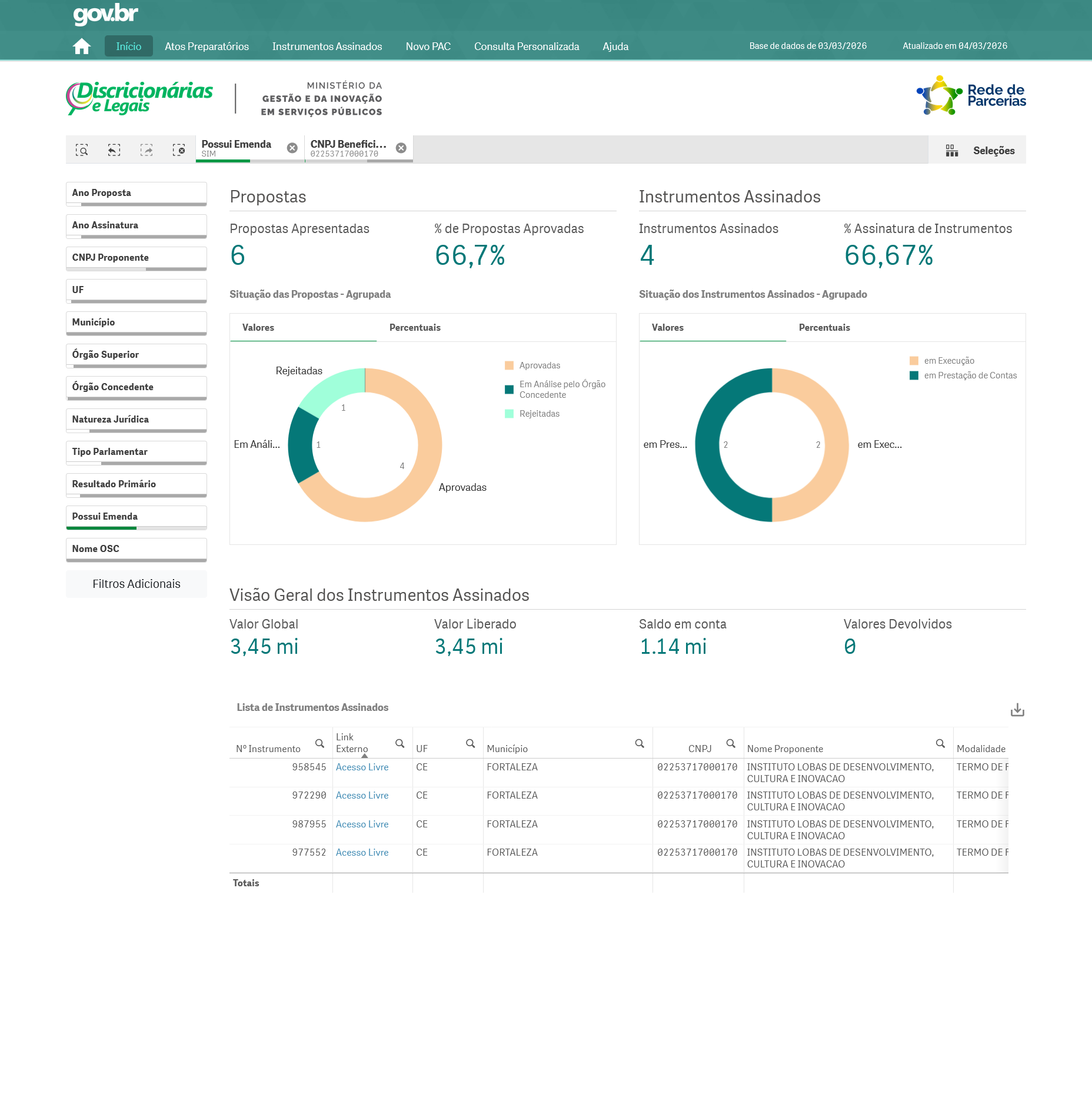This screenshot has width=1092, height=1104.
Task: Remove the Possui Emenda SIM selection
Action: 292,148
